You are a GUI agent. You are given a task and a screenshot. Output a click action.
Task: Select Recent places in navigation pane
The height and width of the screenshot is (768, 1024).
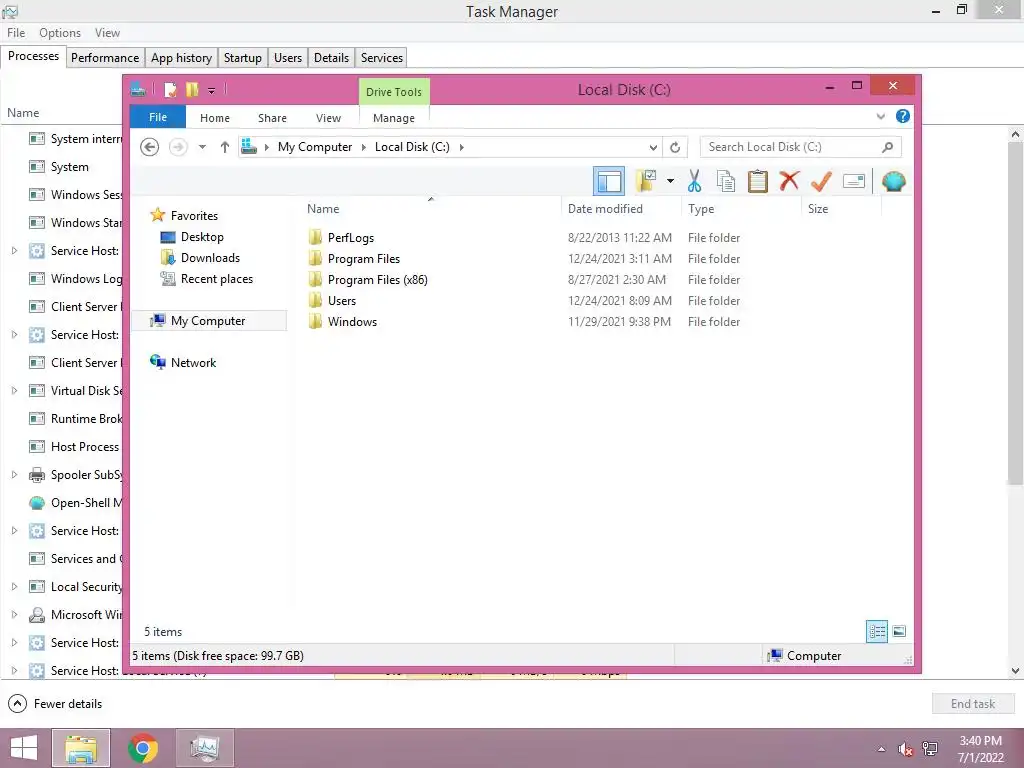point(217,279)
